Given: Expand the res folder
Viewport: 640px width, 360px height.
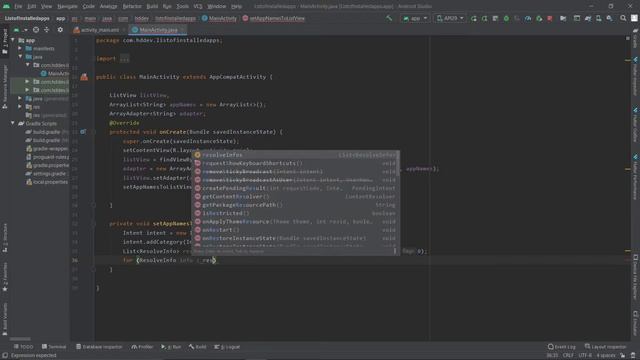Looking at the screenshot, I should click(x=20, y=107).
